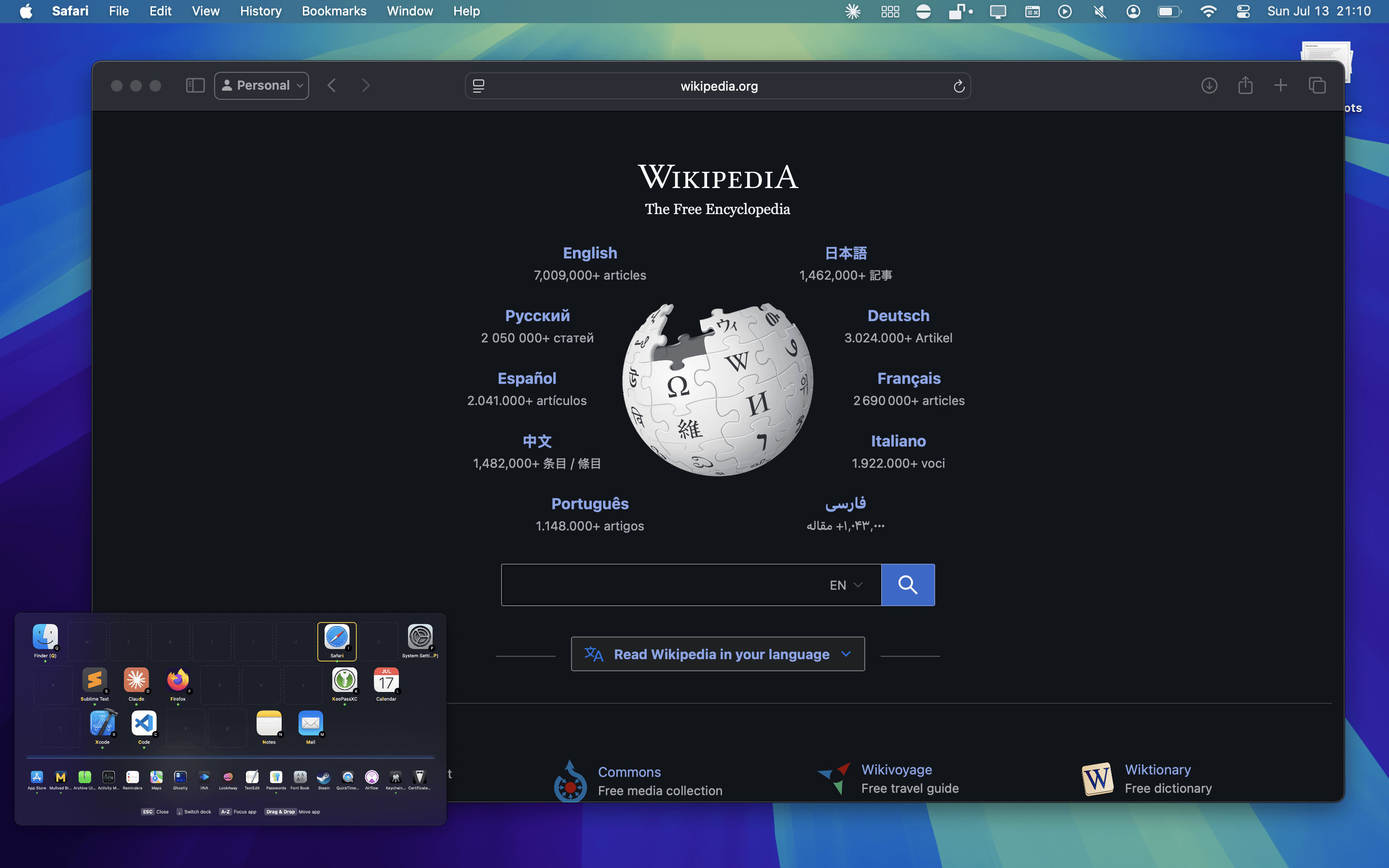This screenshot has height=868, width=1389.
Task: Open IINA player icon
Action: [204, 777]
